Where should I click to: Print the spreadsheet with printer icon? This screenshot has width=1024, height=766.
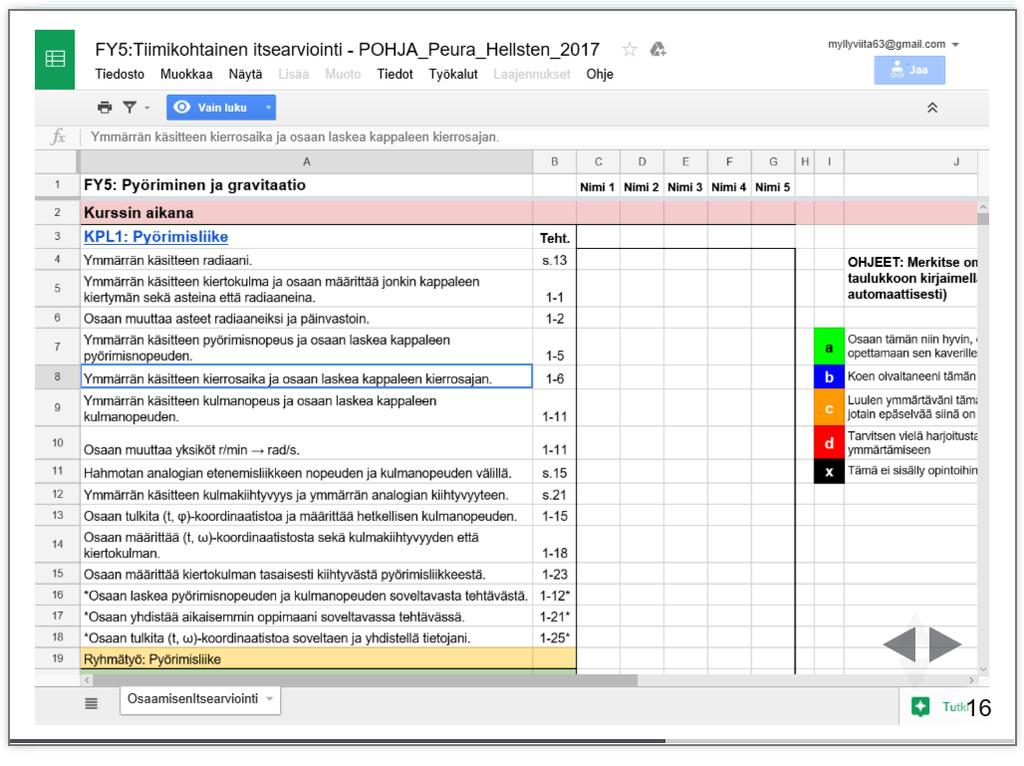pyautogui.click(x=104, y=107)
